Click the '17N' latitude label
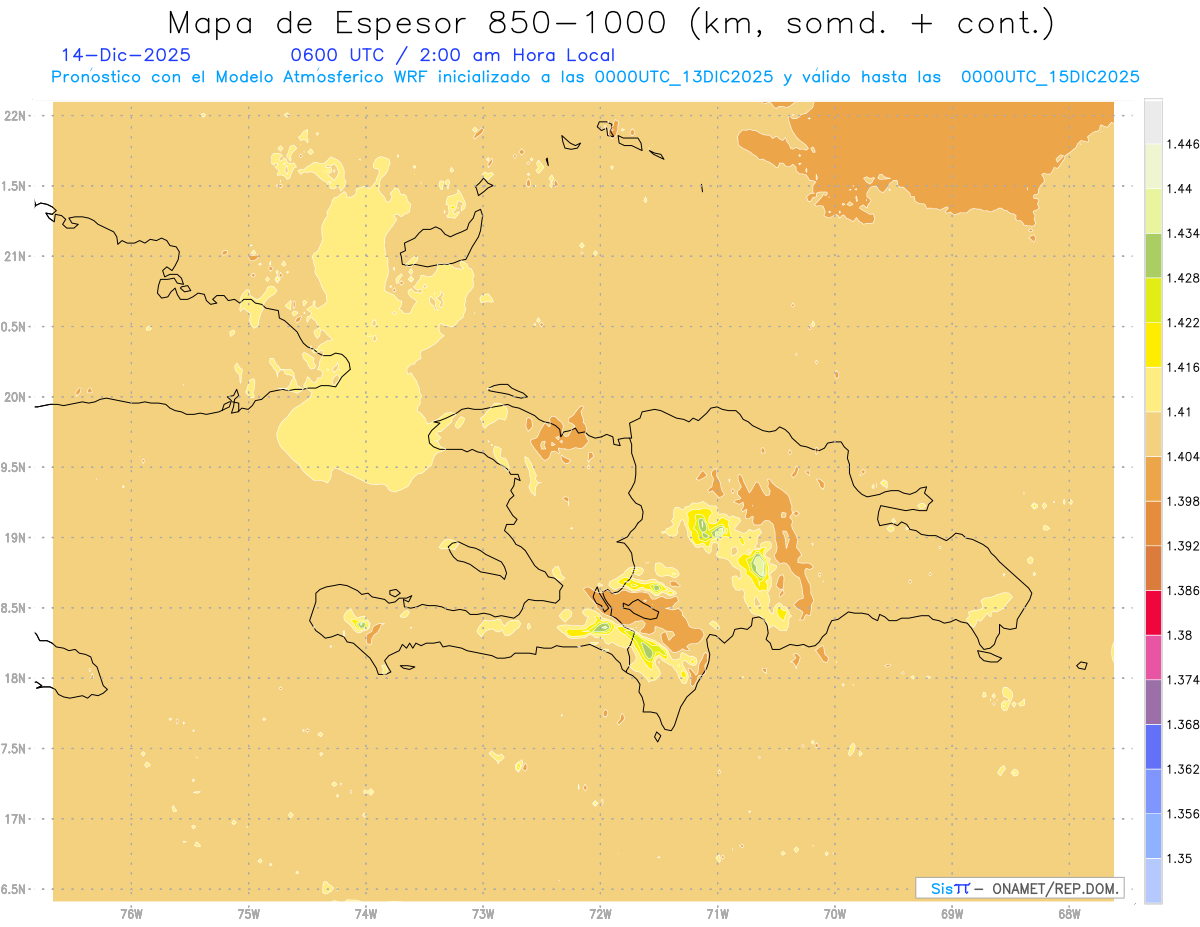This screenshot has height=927, width=1200. click(x=17, y=819)
